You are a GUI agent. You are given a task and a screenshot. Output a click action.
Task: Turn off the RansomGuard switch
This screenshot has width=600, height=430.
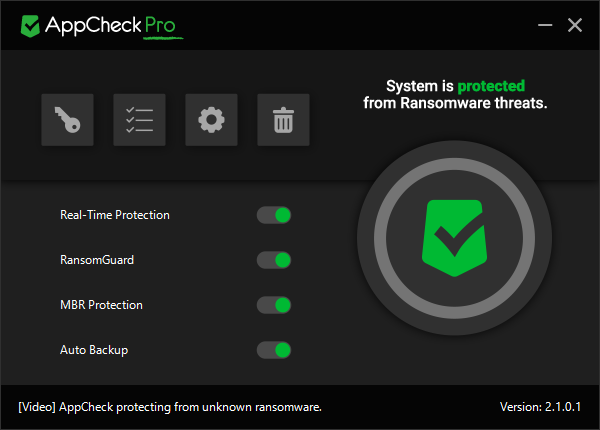tap(274, 260)
